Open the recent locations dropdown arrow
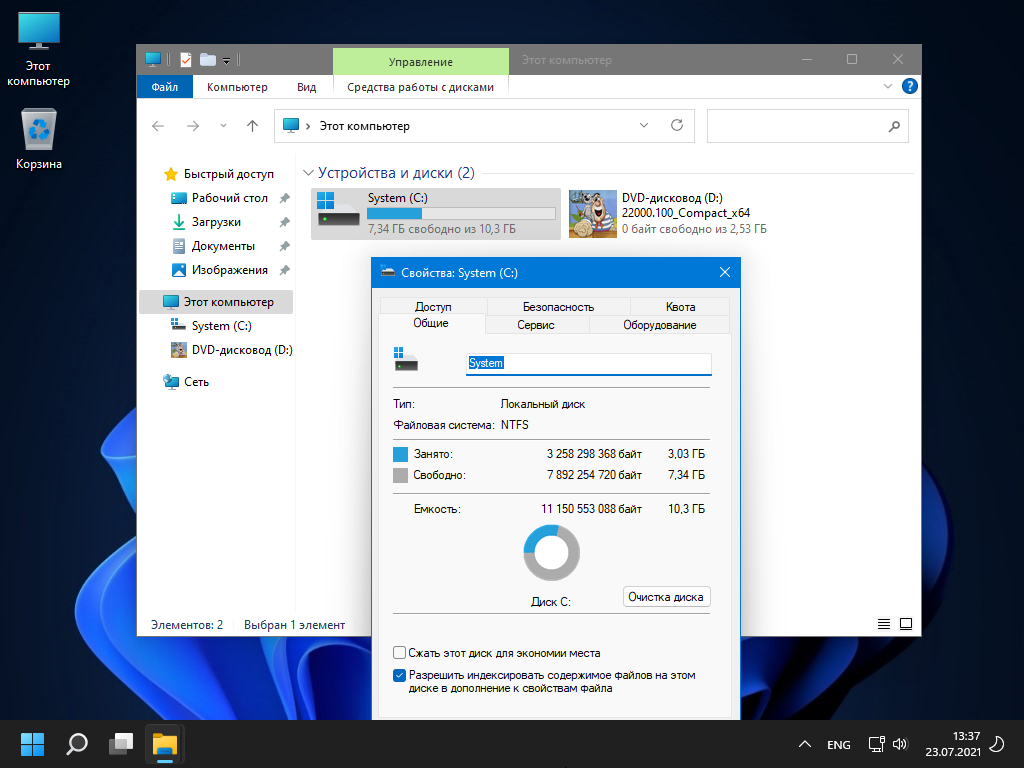The image size is (1024, 768). coord(223,126)
